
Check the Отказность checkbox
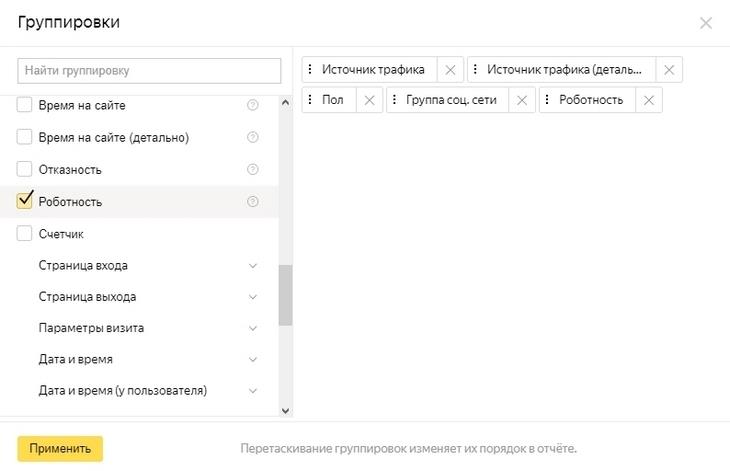[x=25, y=169]
